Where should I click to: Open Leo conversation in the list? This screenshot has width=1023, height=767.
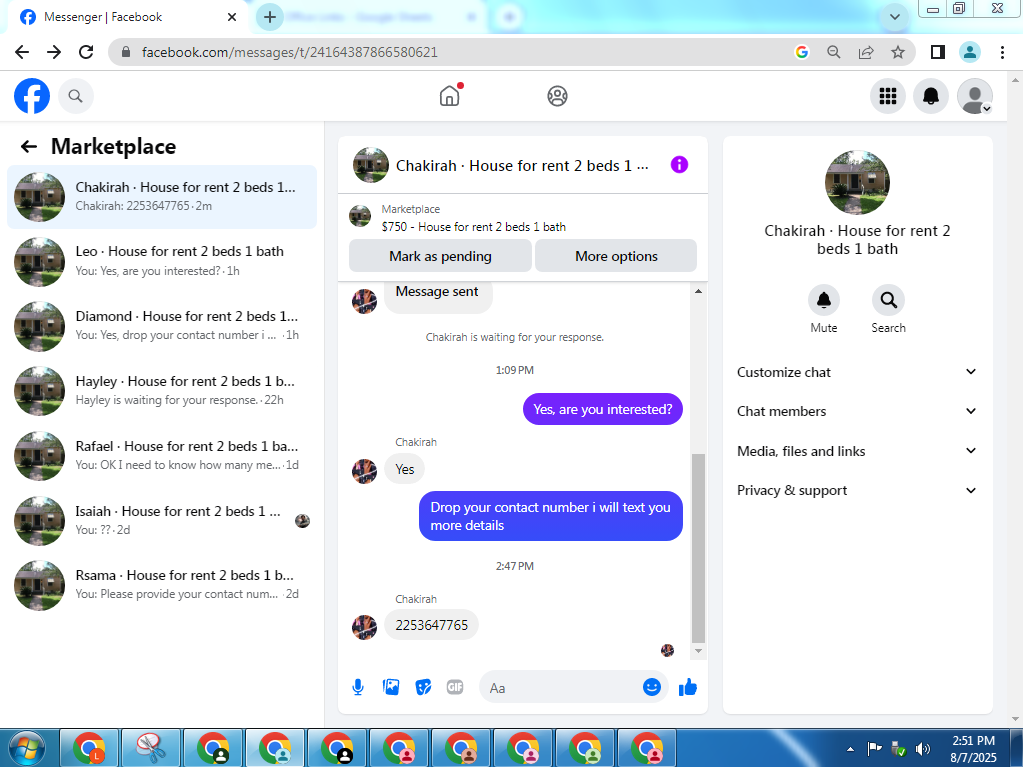[x=162, y=261]
